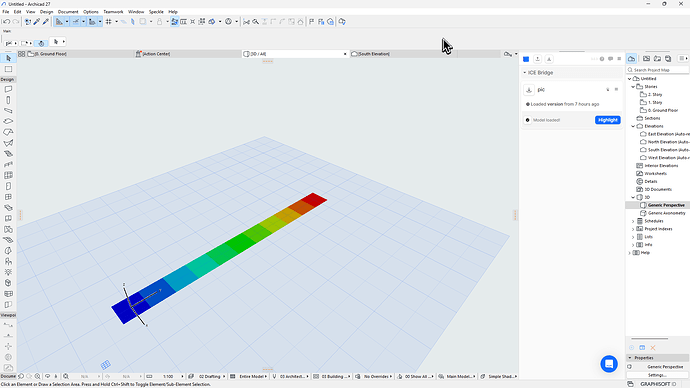
Task: Switch navigator to Project Map icon
Action: point(631,59)
